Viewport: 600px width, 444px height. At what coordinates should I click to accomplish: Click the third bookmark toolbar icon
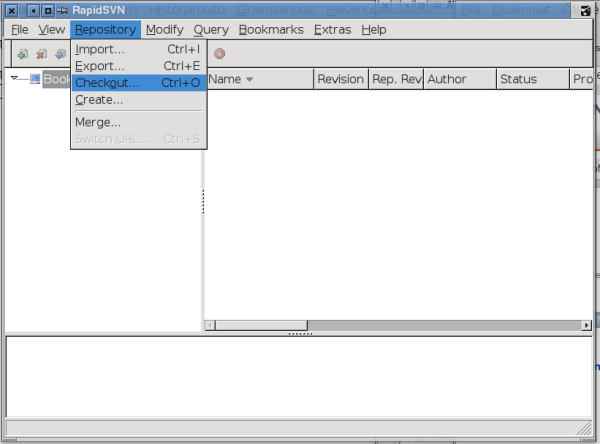click(x=60, y=54)
